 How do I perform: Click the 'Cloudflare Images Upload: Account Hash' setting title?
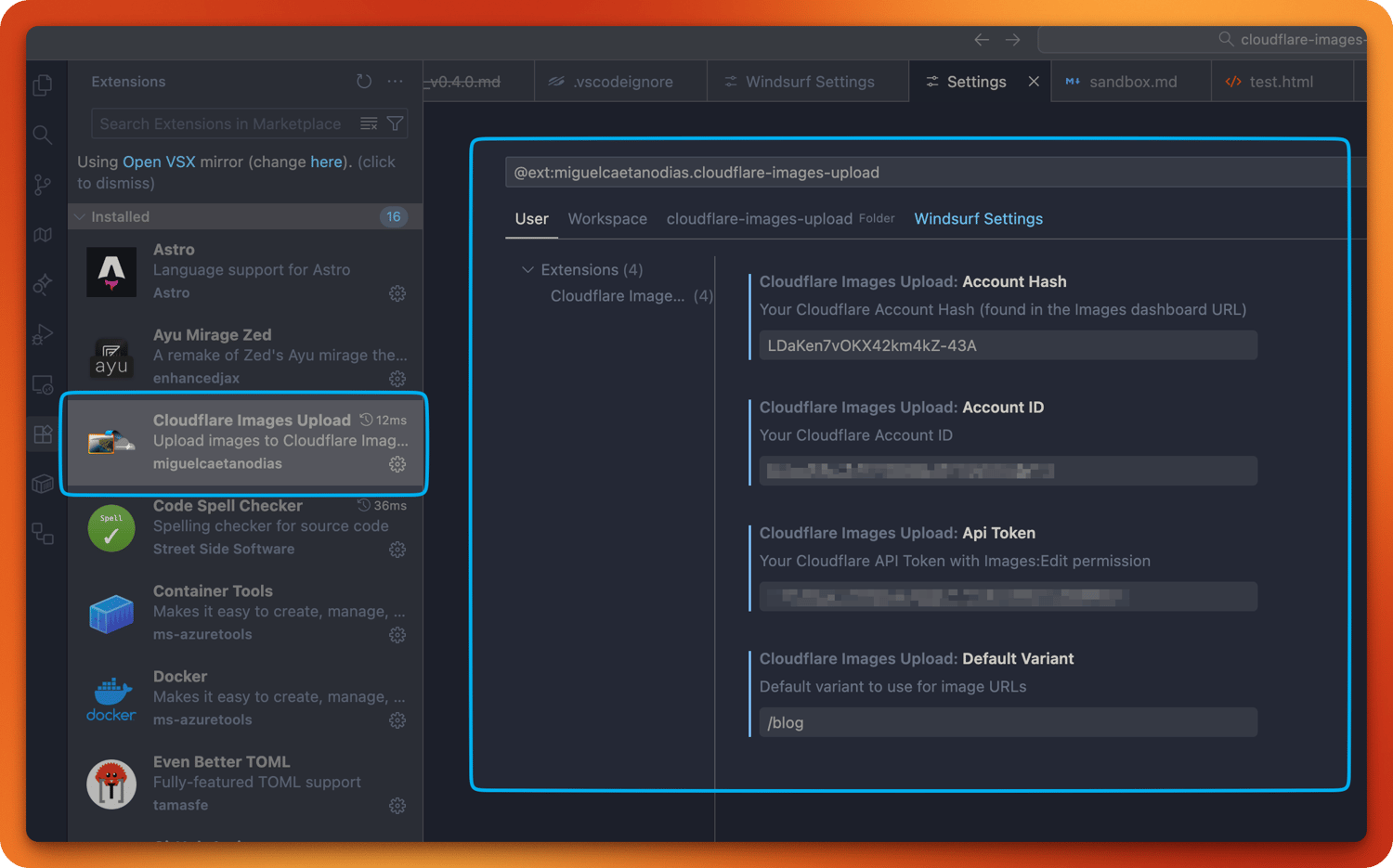click(x=913, y=281)
